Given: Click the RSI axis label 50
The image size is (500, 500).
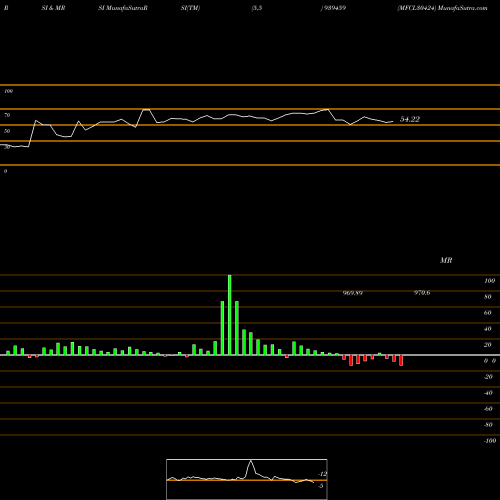Looking at the screenshot, I should (x=7, y=131).
